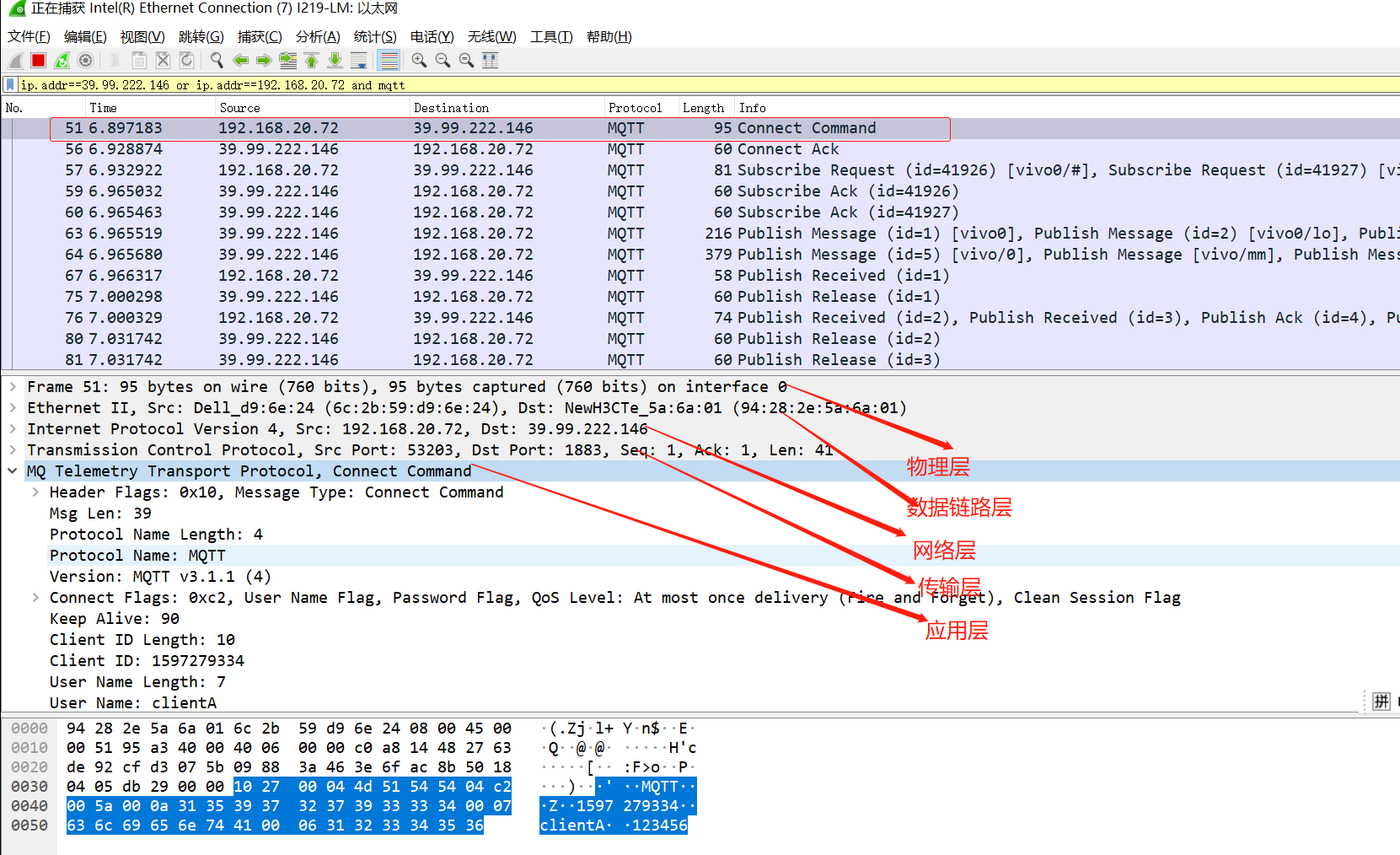Viewport: 1400px width, 855px height.
Task: Open the 无线(W) menu
Action: 491,36
